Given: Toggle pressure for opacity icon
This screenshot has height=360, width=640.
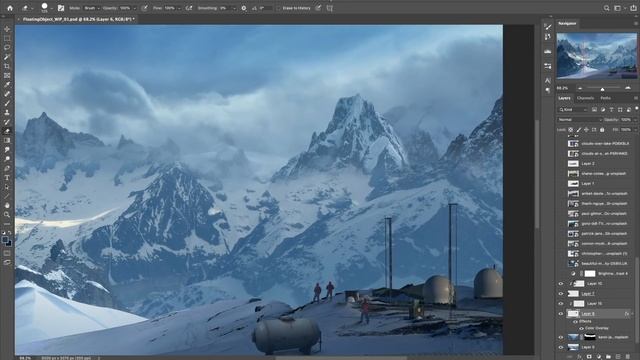Looking at the screenshot, I should tap(144, 8).
